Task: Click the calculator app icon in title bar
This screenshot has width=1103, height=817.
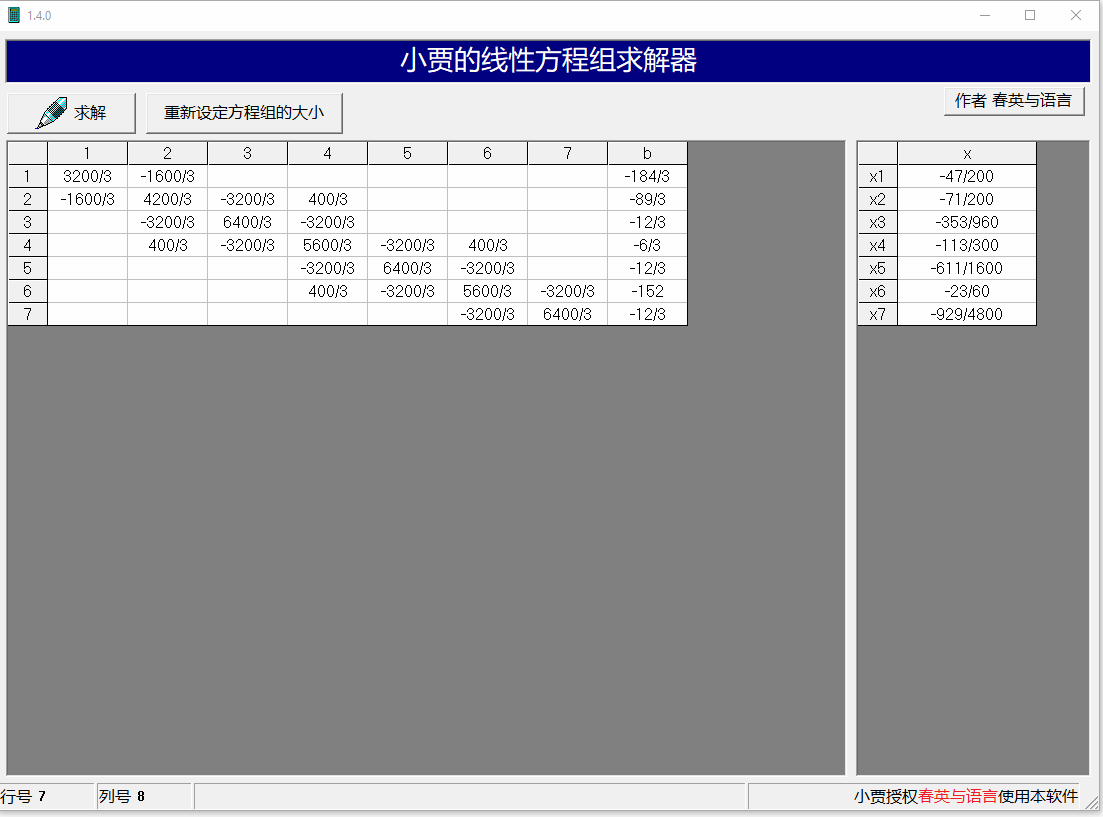Action: [x=14, y=15]
